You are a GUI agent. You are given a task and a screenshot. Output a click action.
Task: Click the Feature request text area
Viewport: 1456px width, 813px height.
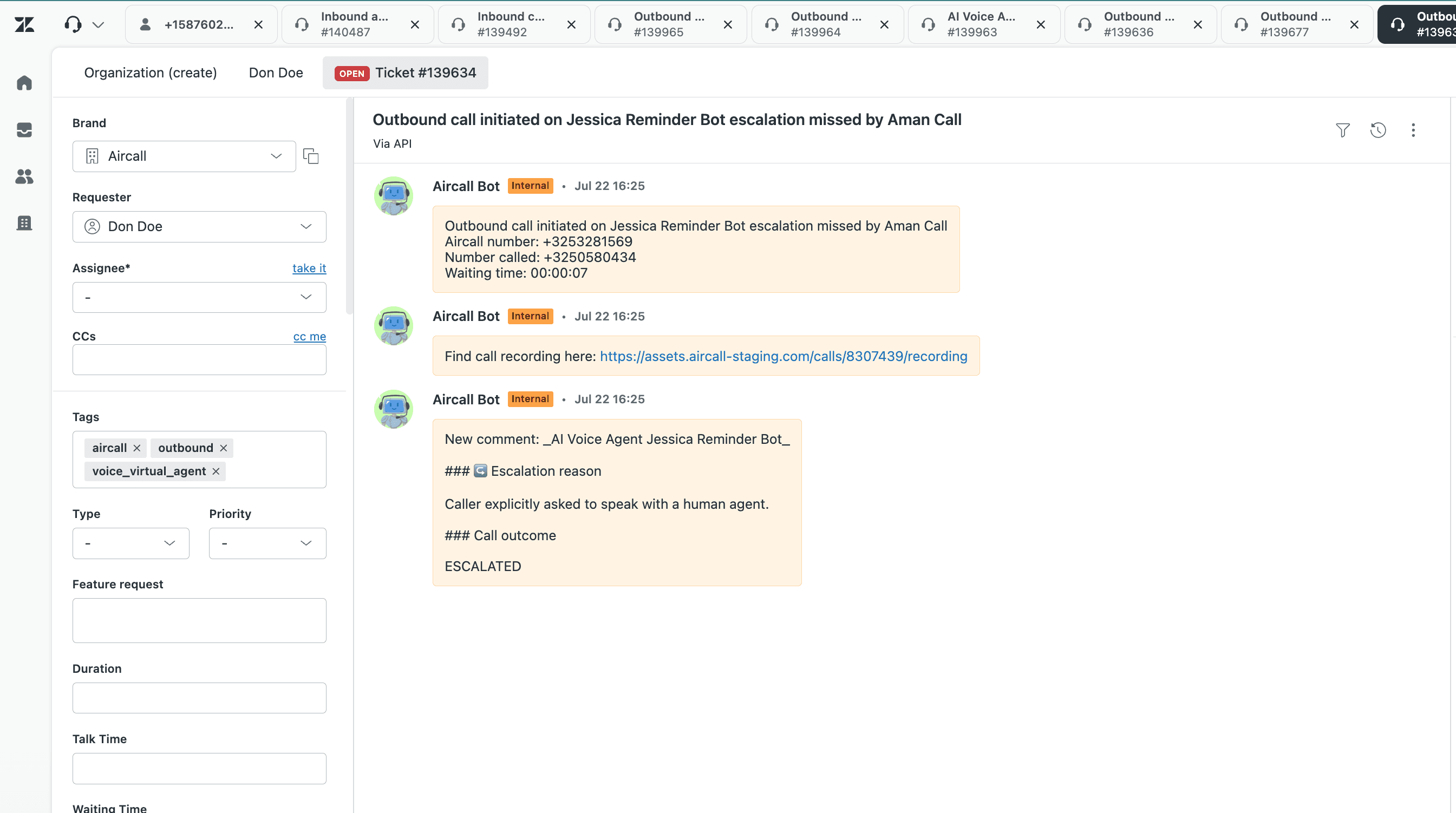199,620
